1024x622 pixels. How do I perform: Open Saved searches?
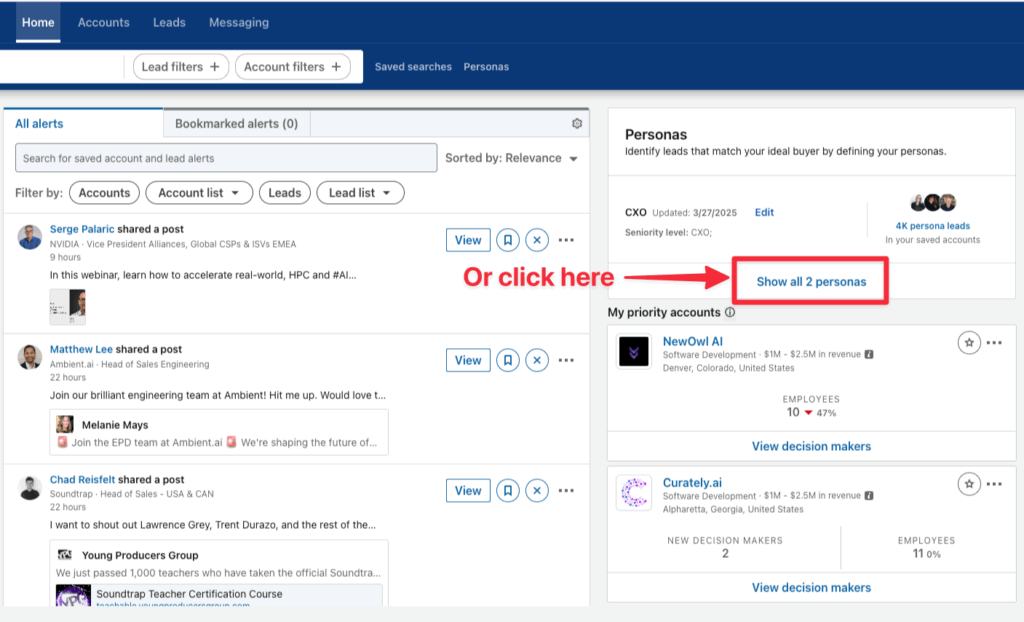click(x=413, y=67)
